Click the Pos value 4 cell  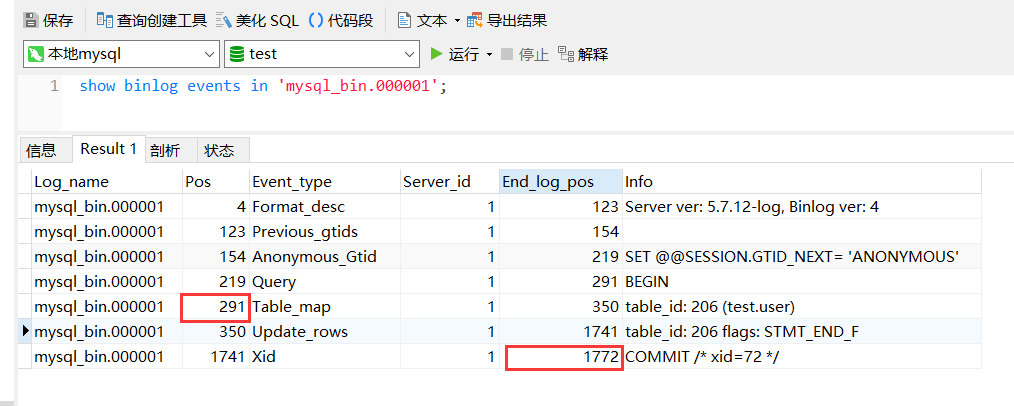click(x=216, y=207)
